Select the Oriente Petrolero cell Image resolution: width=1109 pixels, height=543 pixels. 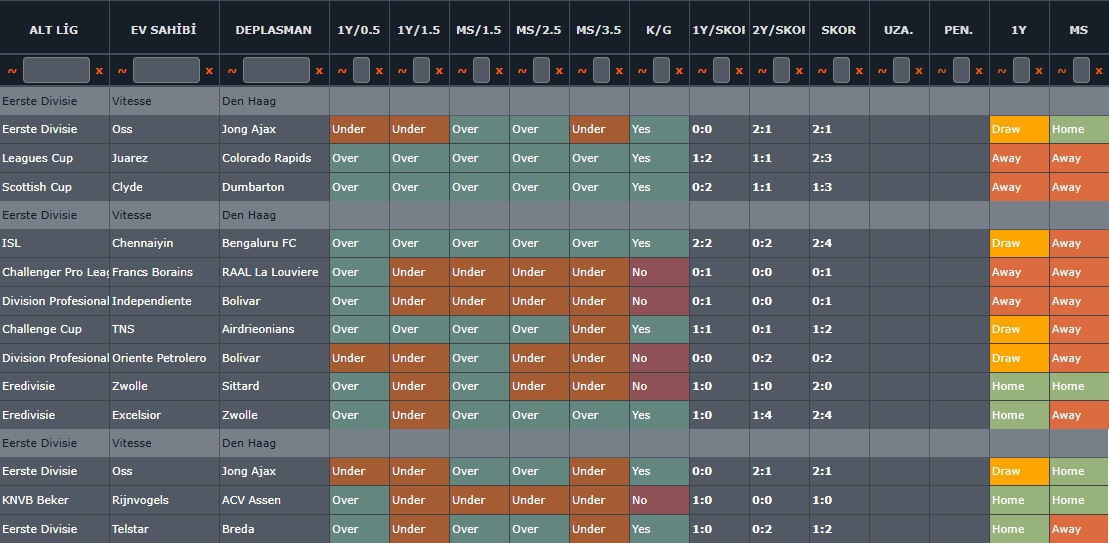tap(164, 358)
